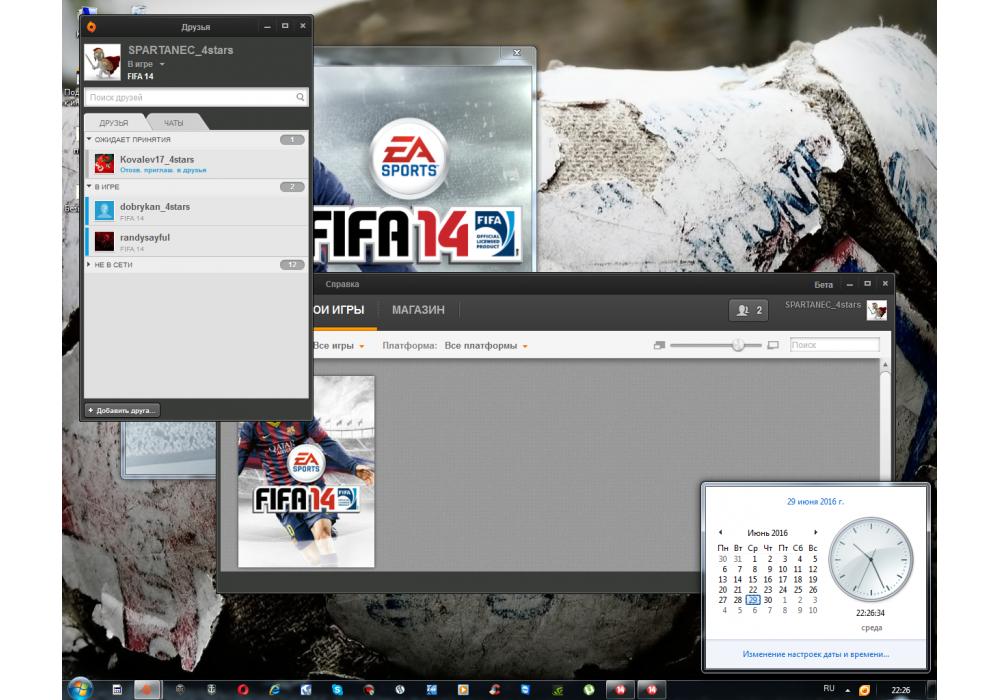Click "Добавить друга" button
1000x700 pixels.
click(x=122, y=410)
